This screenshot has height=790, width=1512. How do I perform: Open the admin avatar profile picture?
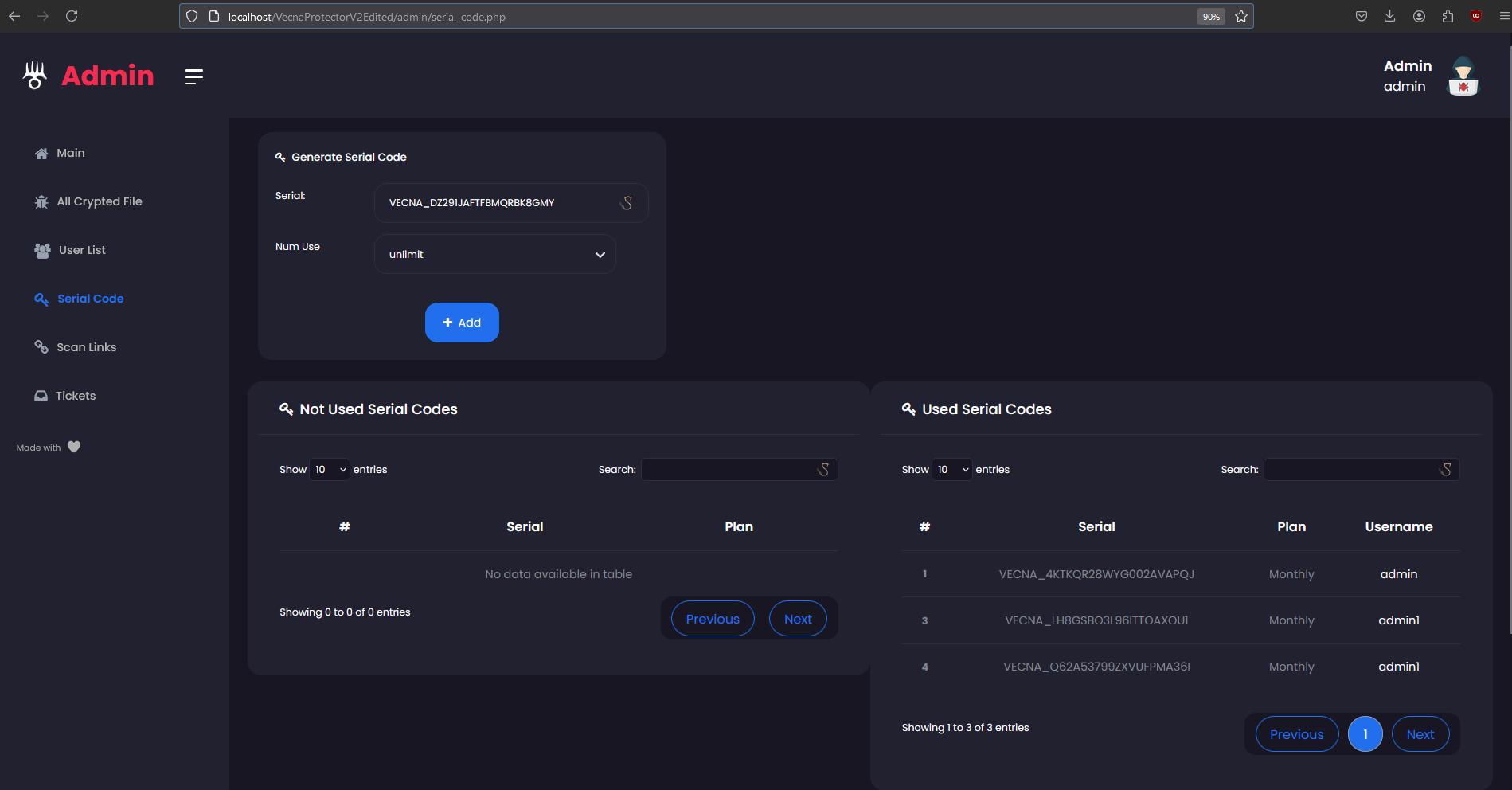[1463, 76]
